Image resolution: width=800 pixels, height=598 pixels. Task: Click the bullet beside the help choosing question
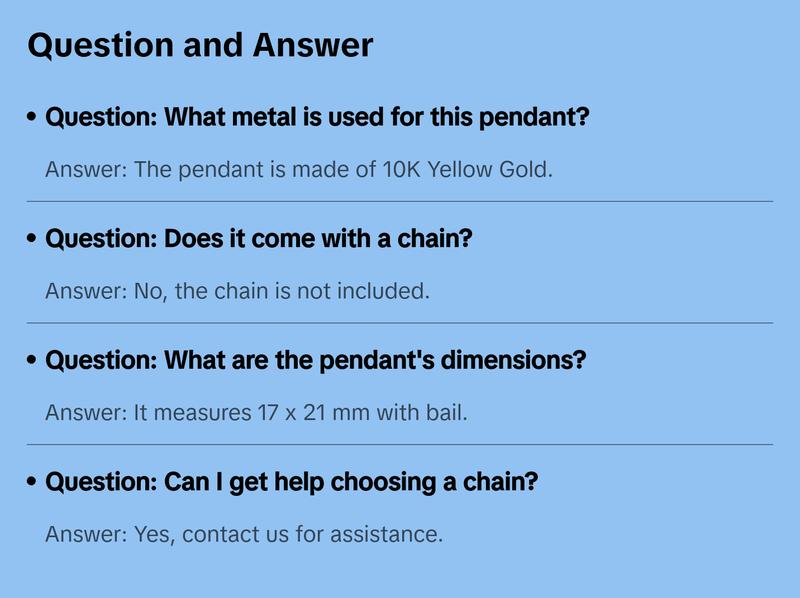tap(33, 482)
